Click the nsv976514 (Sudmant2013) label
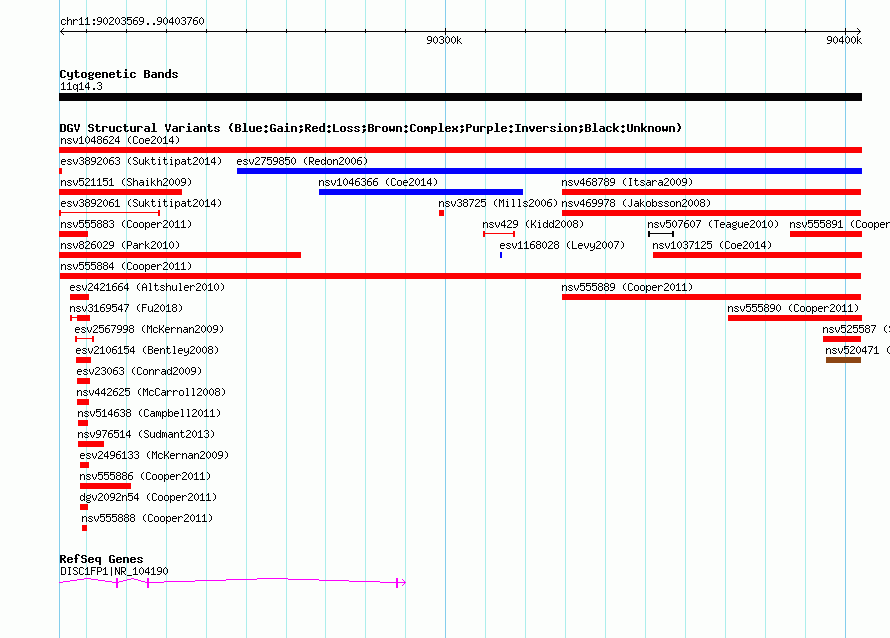Image resolution: width=890 pixels, height=638 pixels. click(146, 434)
